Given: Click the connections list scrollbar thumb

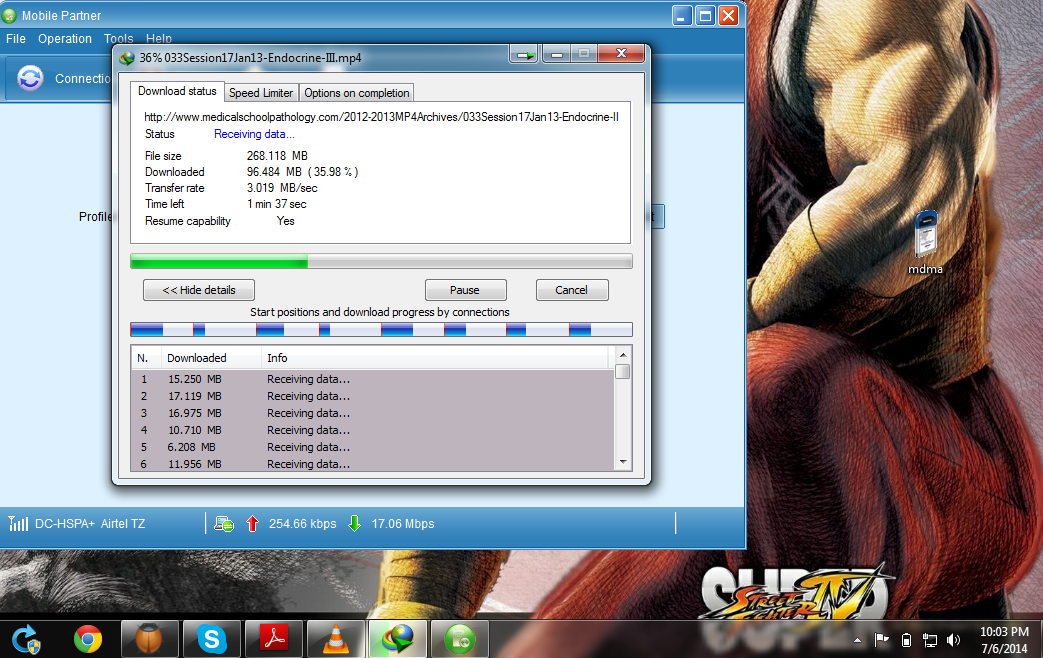Looking at the screenshot, I should (x=623, y=371).
